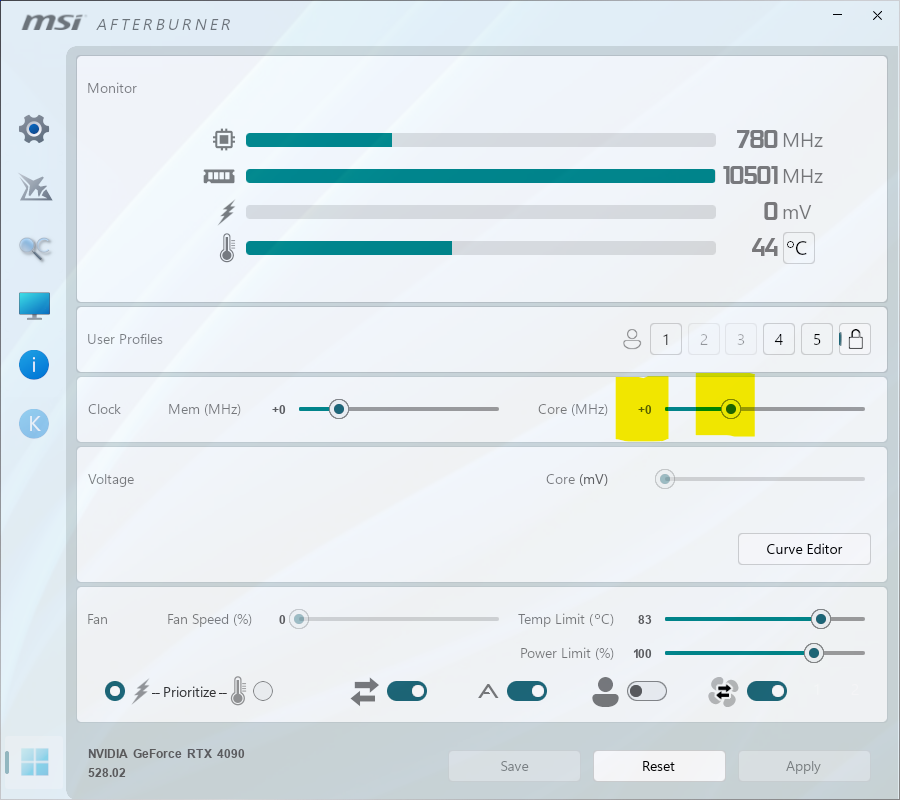Click the 10501 MHz memory clock reading
Screen dimensions: 900x800
pos(773,176)
